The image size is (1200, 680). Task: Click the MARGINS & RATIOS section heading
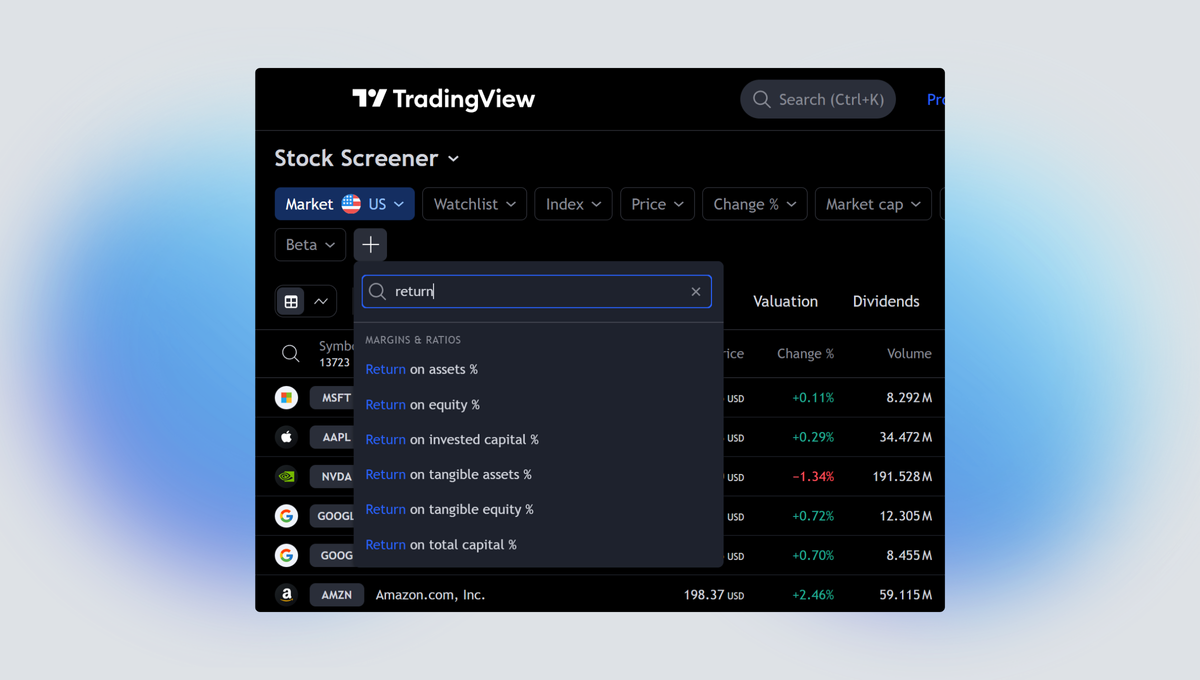[413, 340]
